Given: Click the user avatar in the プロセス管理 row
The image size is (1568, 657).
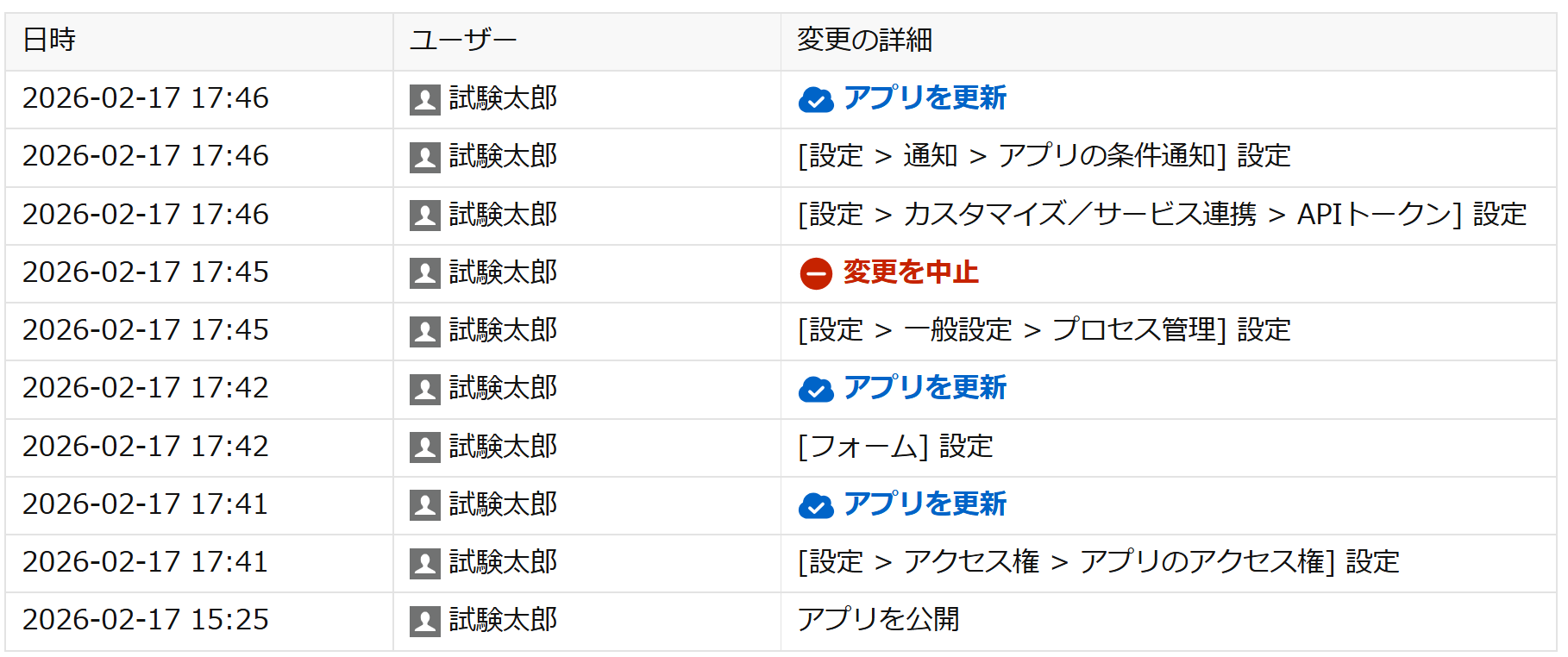Looking at the screenshot, I should [x=424, y=331].
